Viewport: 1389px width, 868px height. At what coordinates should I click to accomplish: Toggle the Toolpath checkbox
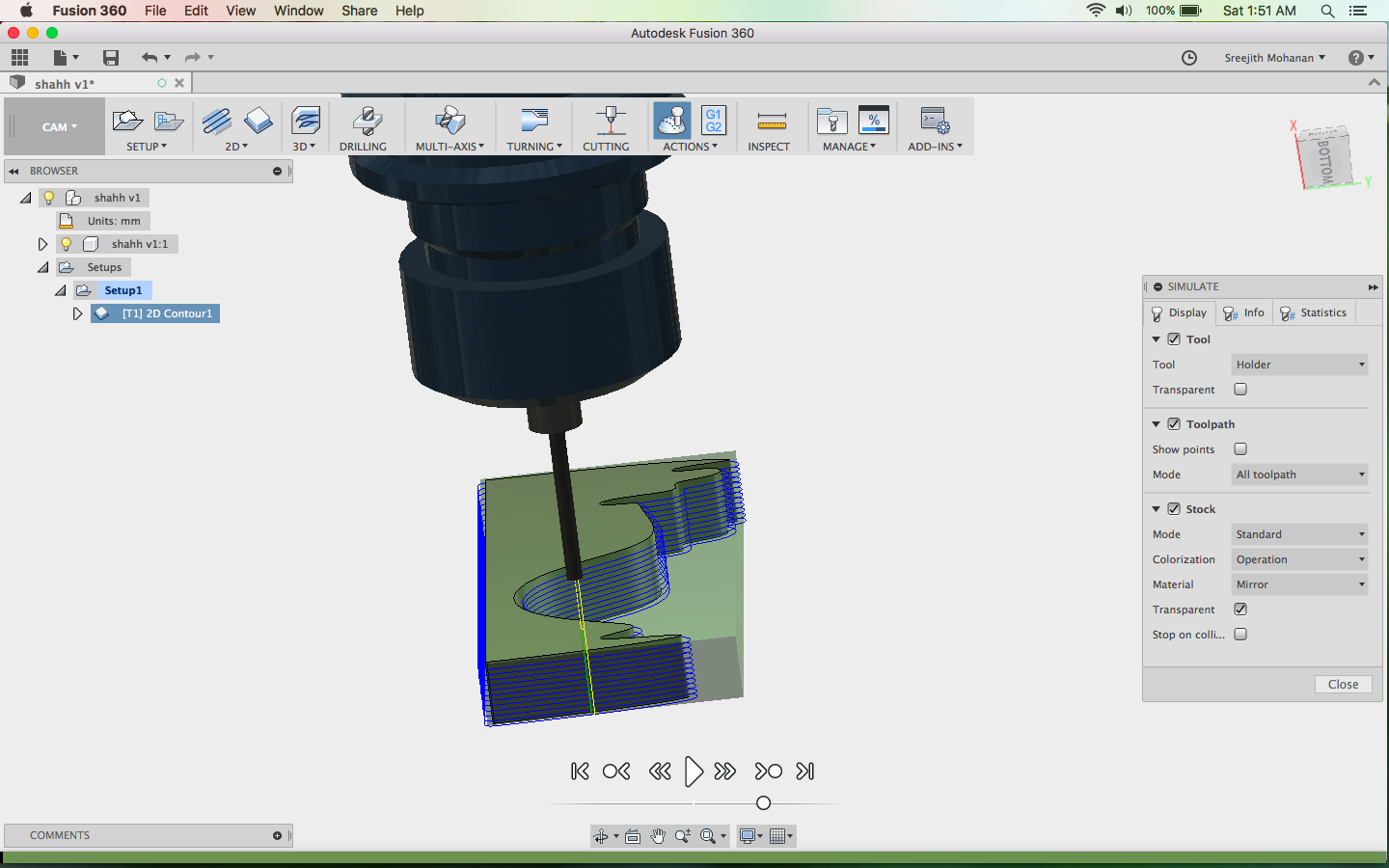tap(1174, 424)
